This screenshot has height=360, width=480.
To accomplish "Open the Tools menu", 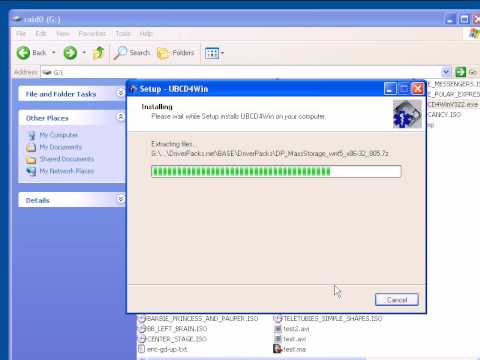I will point(123,34).
